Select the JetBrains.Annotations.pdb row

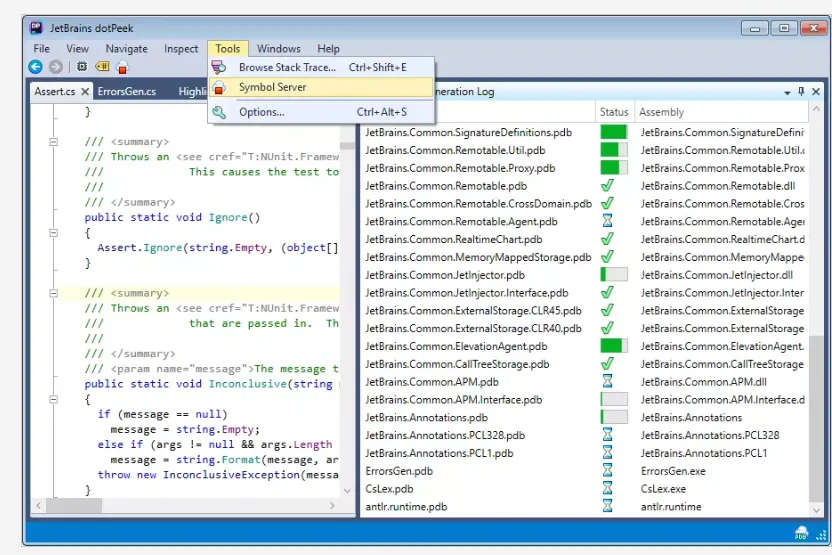coord(584,418)
